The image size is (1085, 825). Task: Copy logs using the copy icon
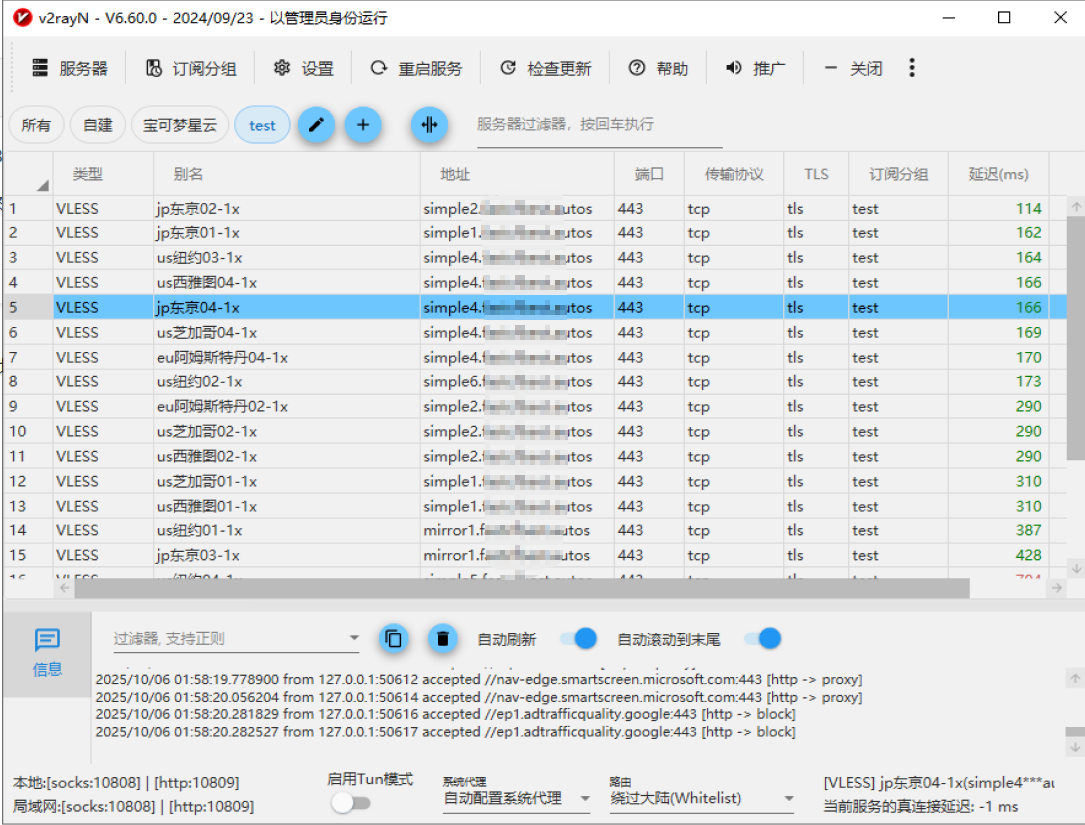point(393,638)
